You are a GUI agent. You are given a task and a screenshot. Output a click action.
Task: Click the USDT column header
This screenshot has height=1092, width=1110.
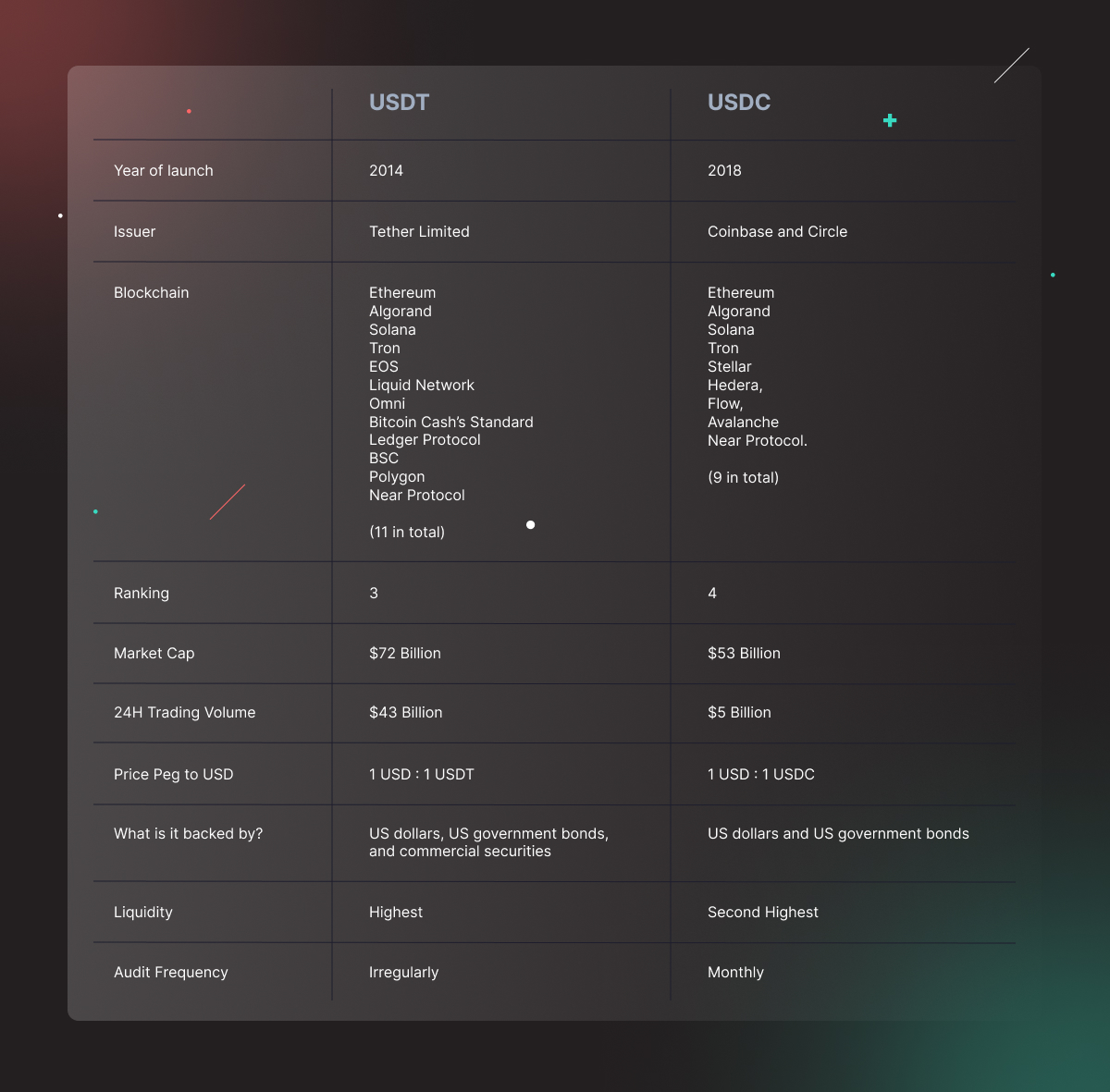tap(399, 103)
